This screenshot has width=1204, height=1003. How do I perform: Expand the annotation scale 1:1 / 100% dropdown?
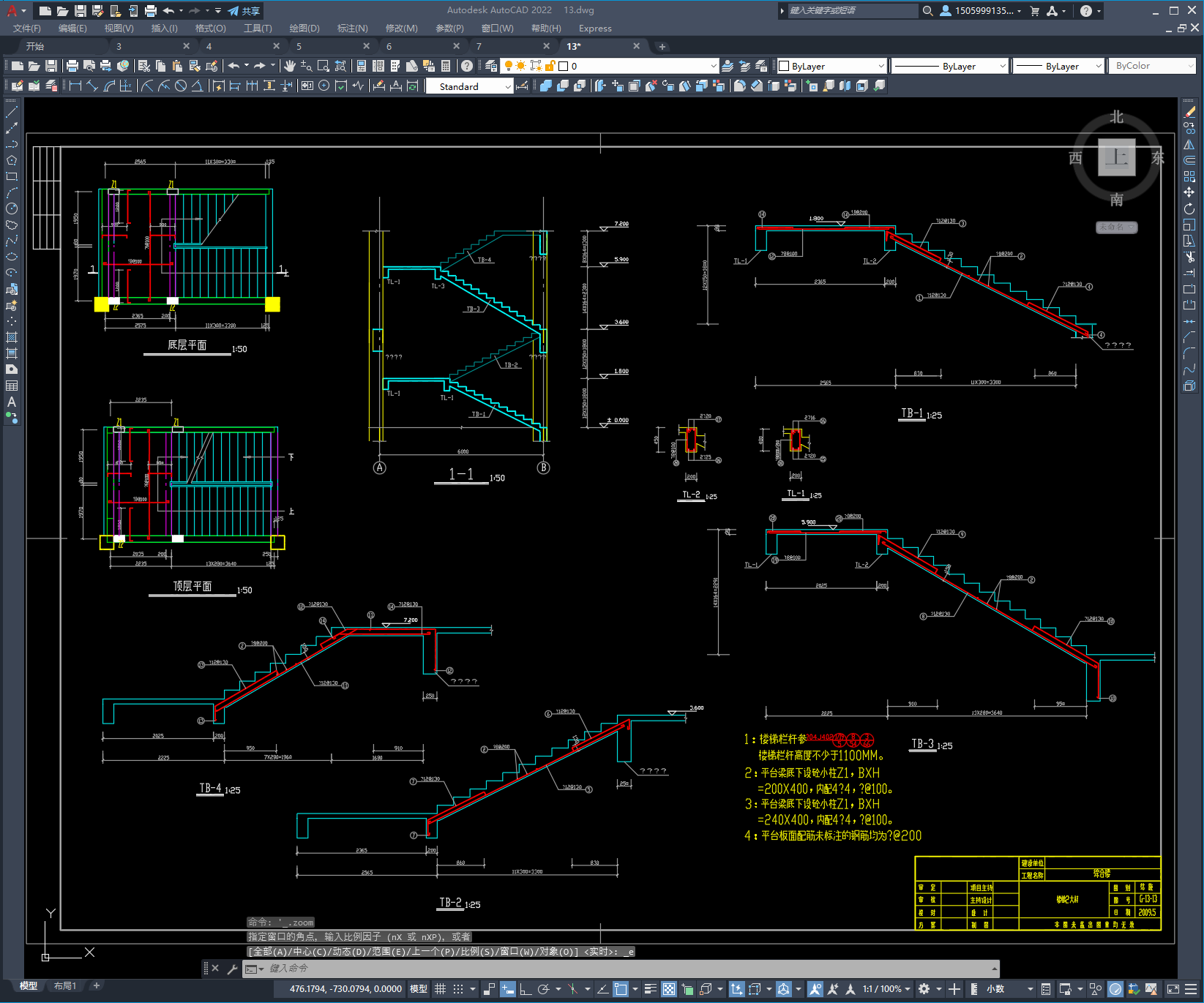pos(886,989)
